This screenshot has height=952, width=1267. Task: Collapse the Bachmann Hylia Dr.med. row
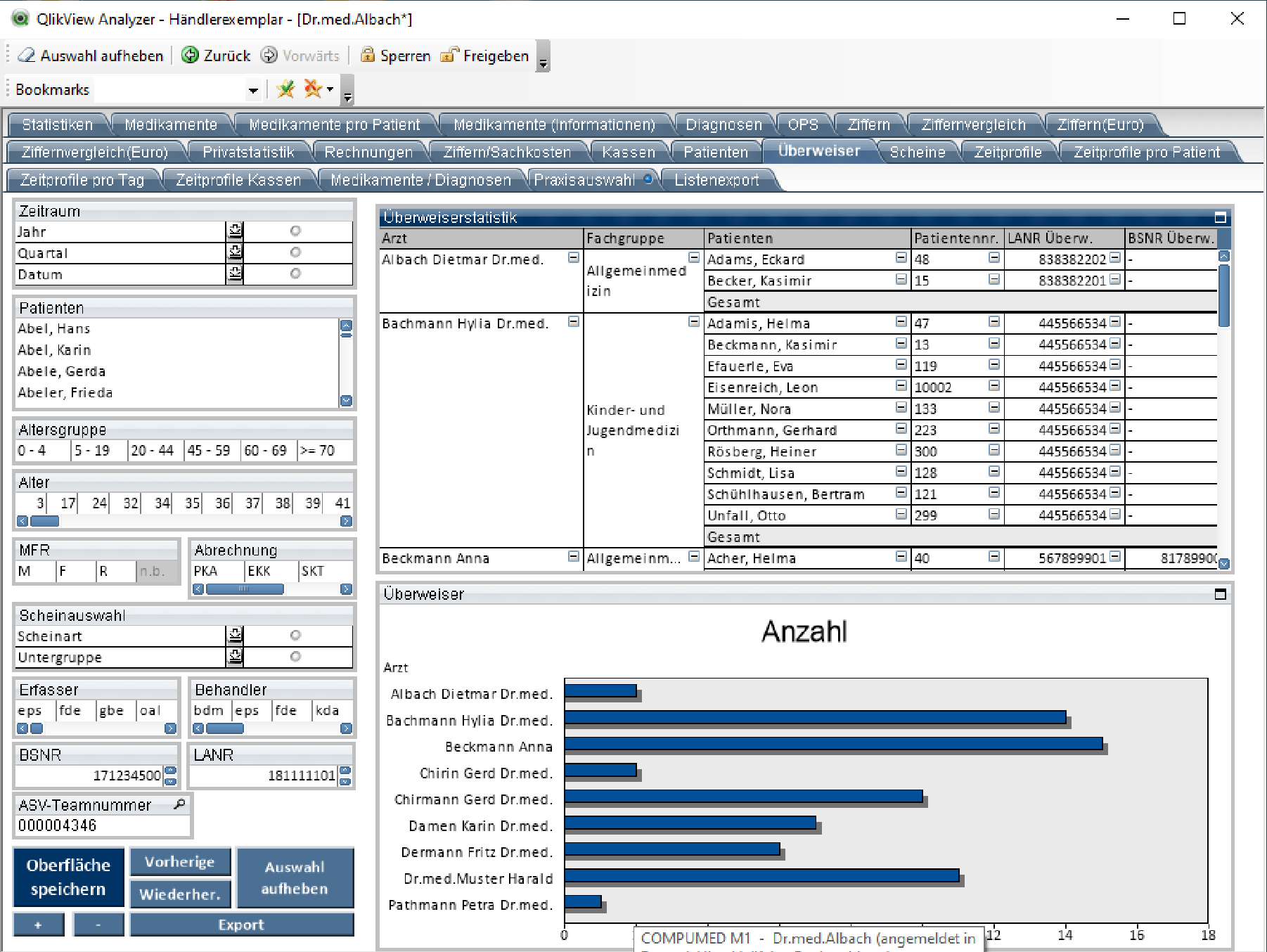tap(574, 322)
